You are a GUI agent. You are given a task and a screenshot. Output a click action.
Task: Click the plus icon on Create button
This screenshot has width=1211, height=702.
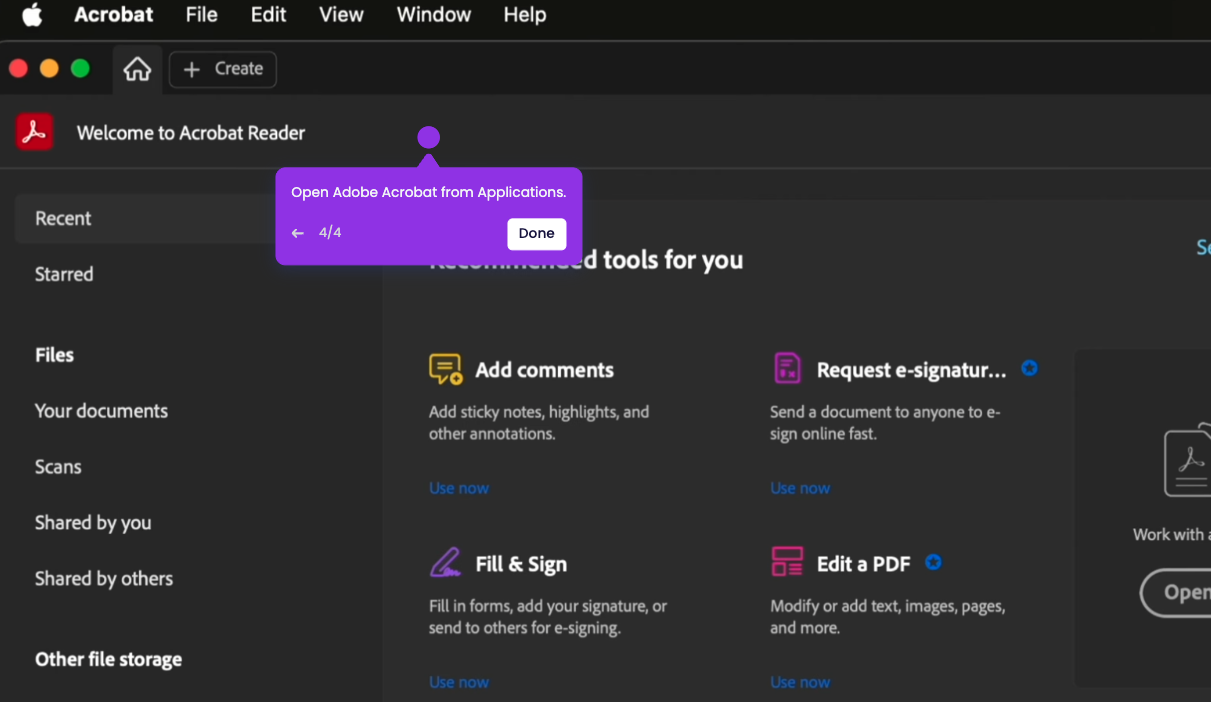pos(192,69)
